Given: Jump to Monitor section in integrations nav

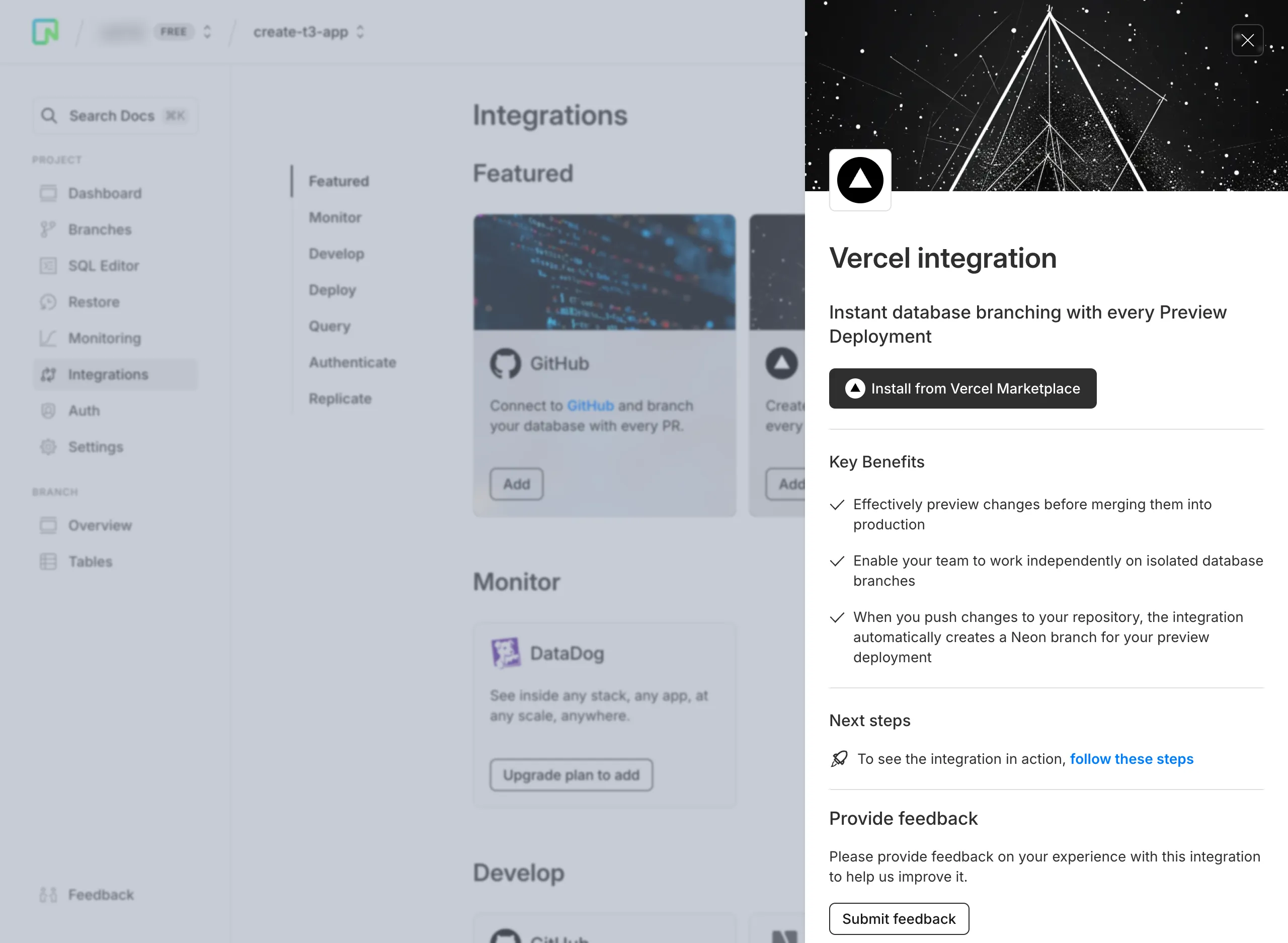Looking at the screenshot, I should 335,217.
